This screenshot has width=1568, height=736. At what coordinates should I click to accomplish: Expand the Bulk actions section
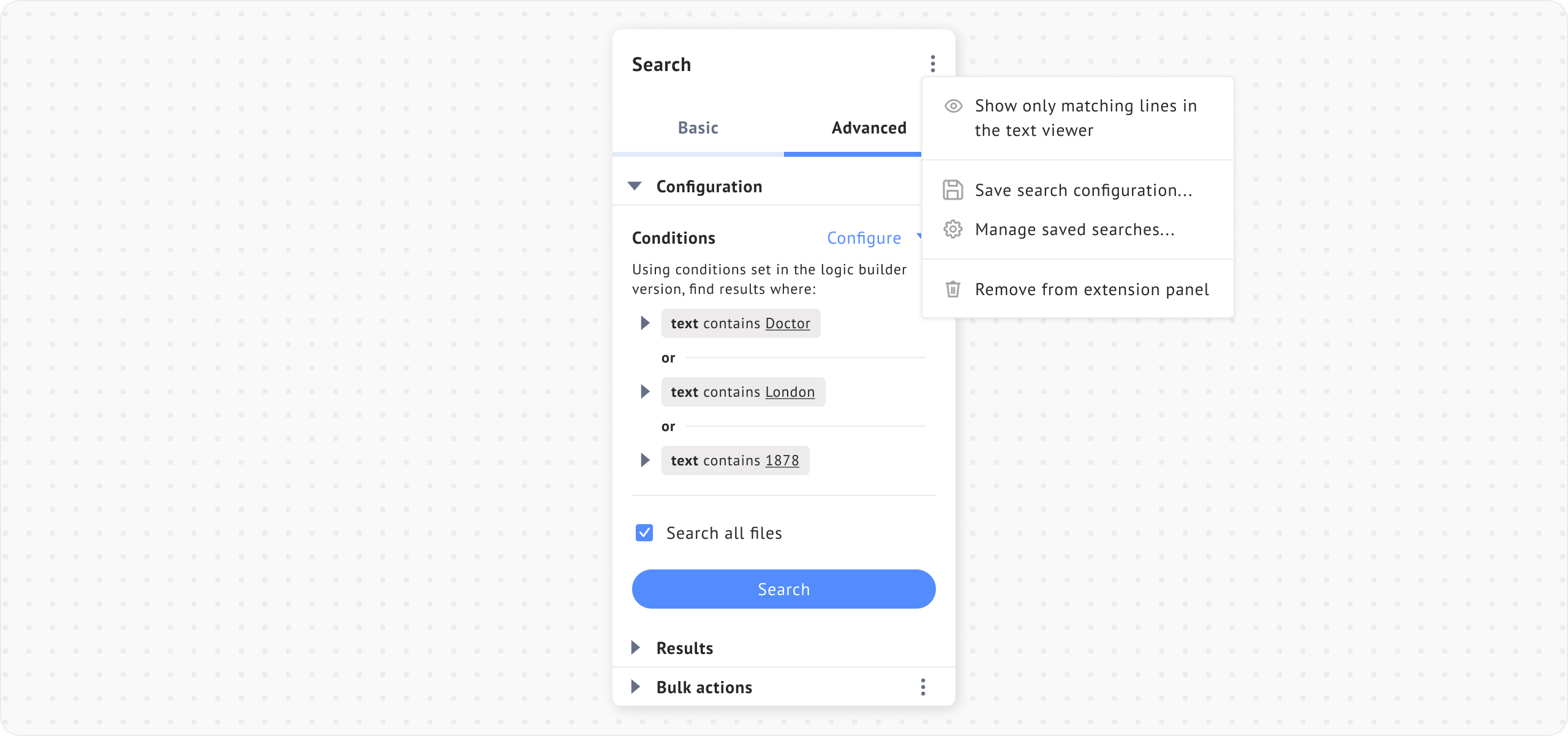pos(636,687)
